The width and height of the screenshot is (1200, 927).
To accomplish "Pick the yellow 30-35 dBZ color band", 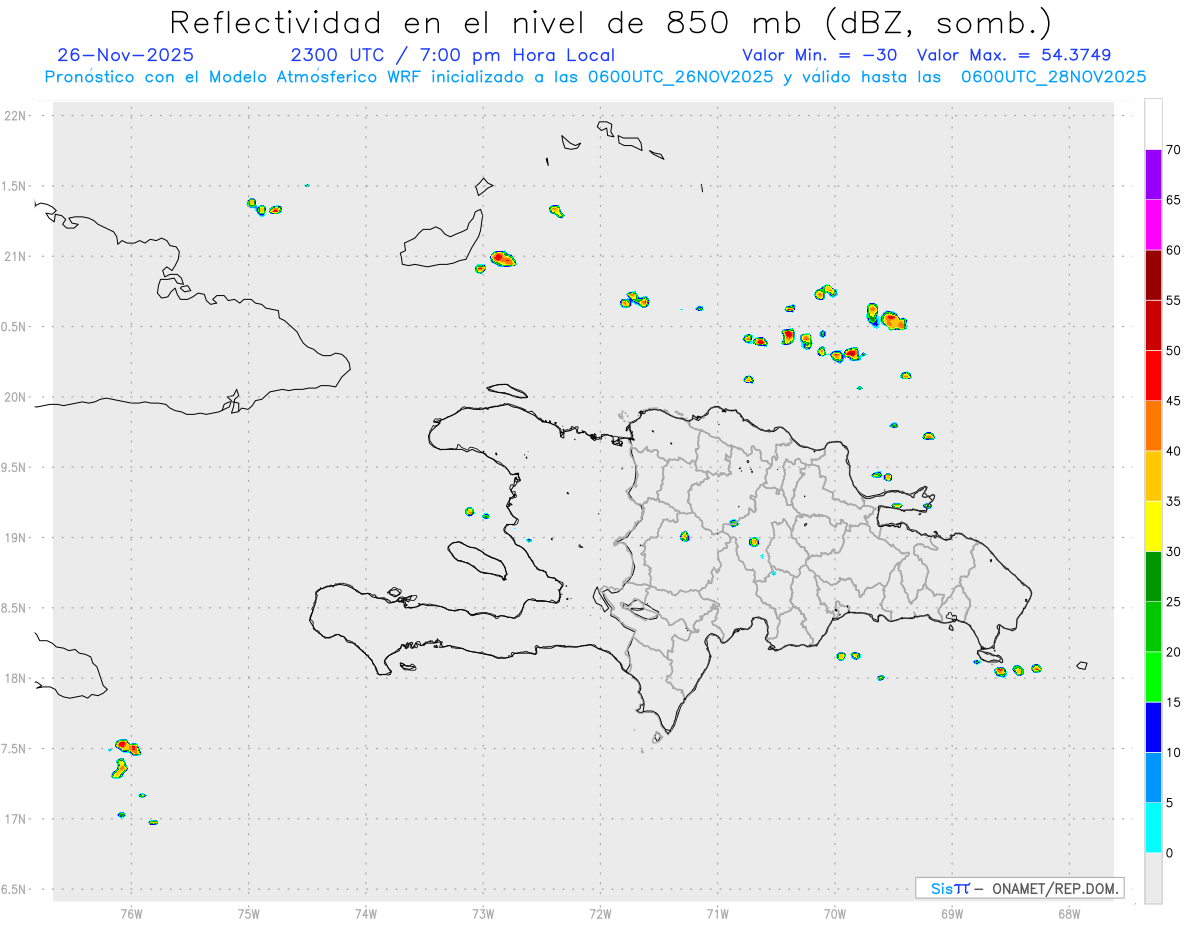I will (x=1153, y=526).
